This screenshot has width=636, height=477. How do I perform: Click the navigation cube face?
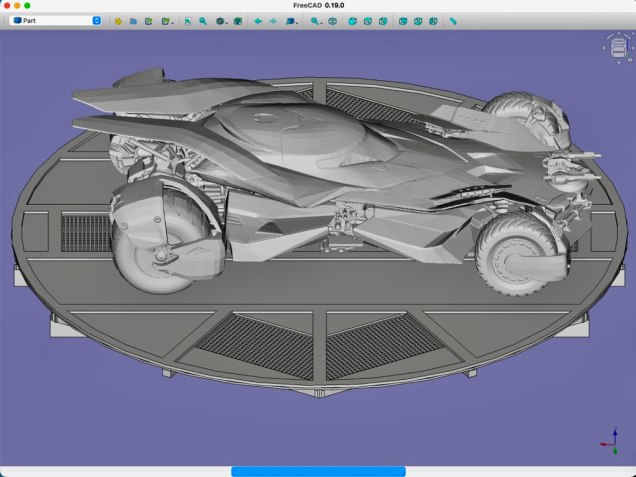[616, 48]
